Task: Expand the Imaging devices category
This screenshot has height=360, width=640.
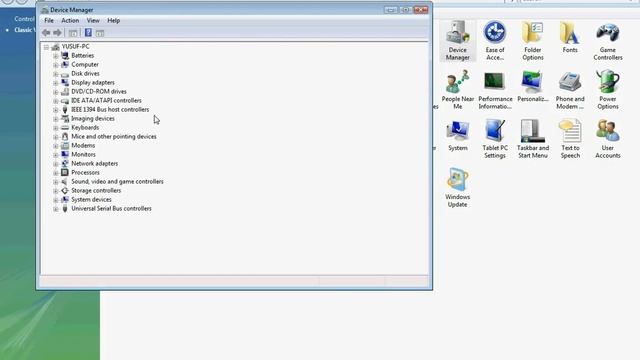Action: (56, 119)
